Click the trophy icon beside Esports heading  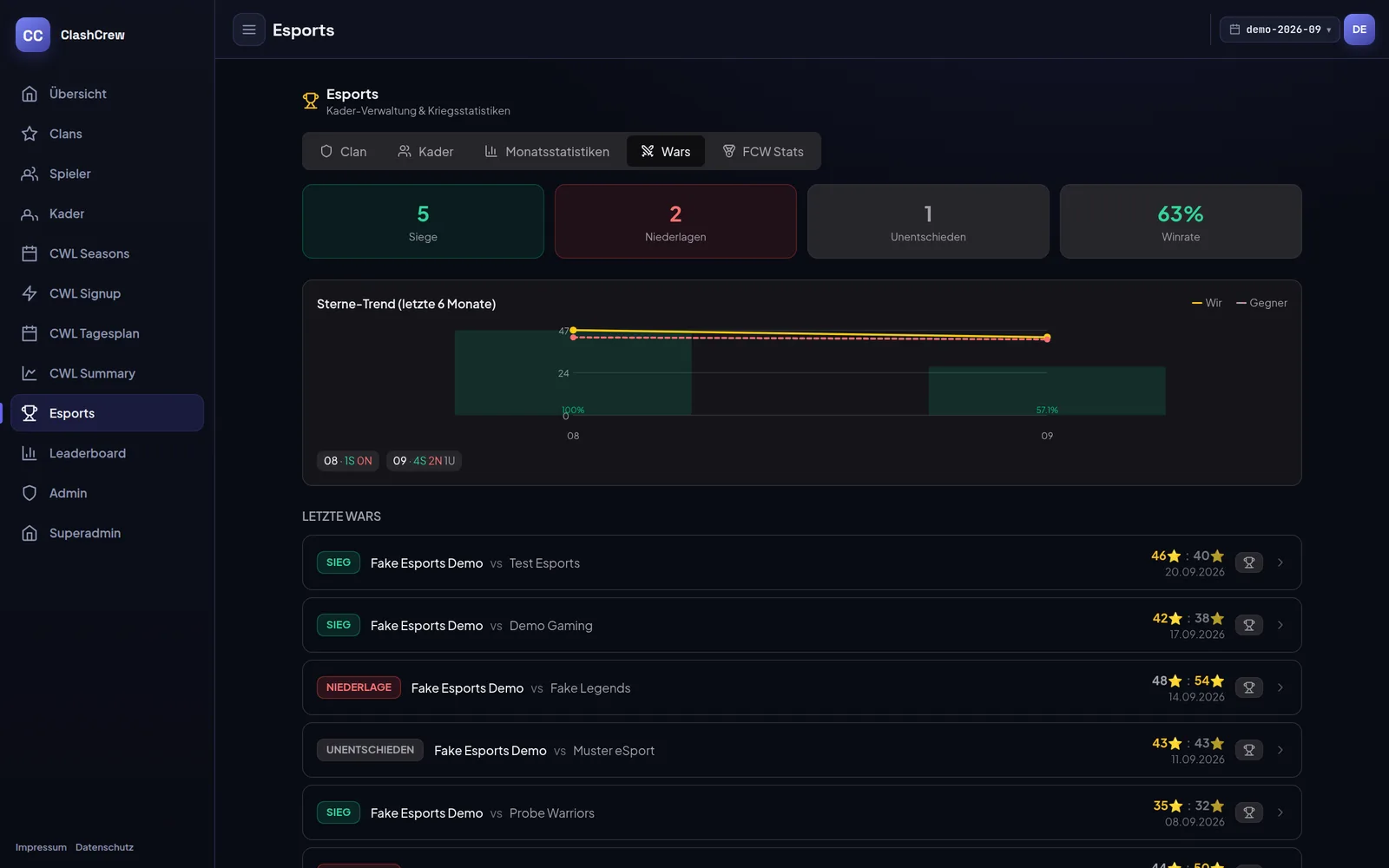click(x=310, y=101)
